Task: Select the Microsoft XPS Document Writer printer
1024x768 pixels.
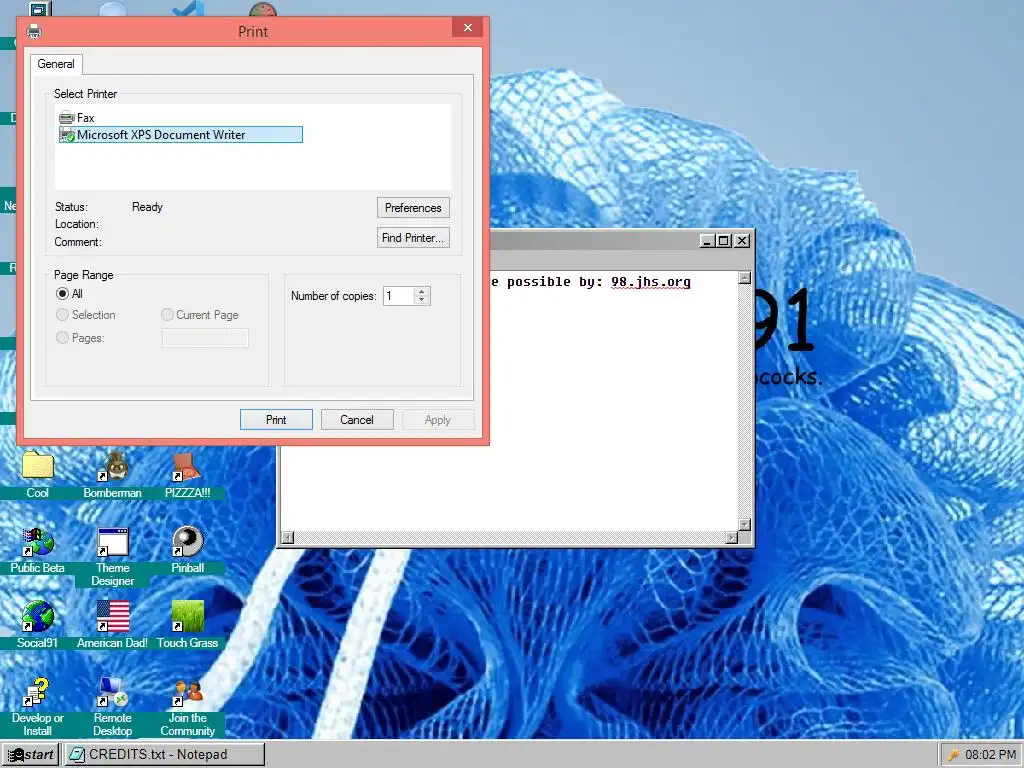Action: pyautogui.click(x=180, y=135)
